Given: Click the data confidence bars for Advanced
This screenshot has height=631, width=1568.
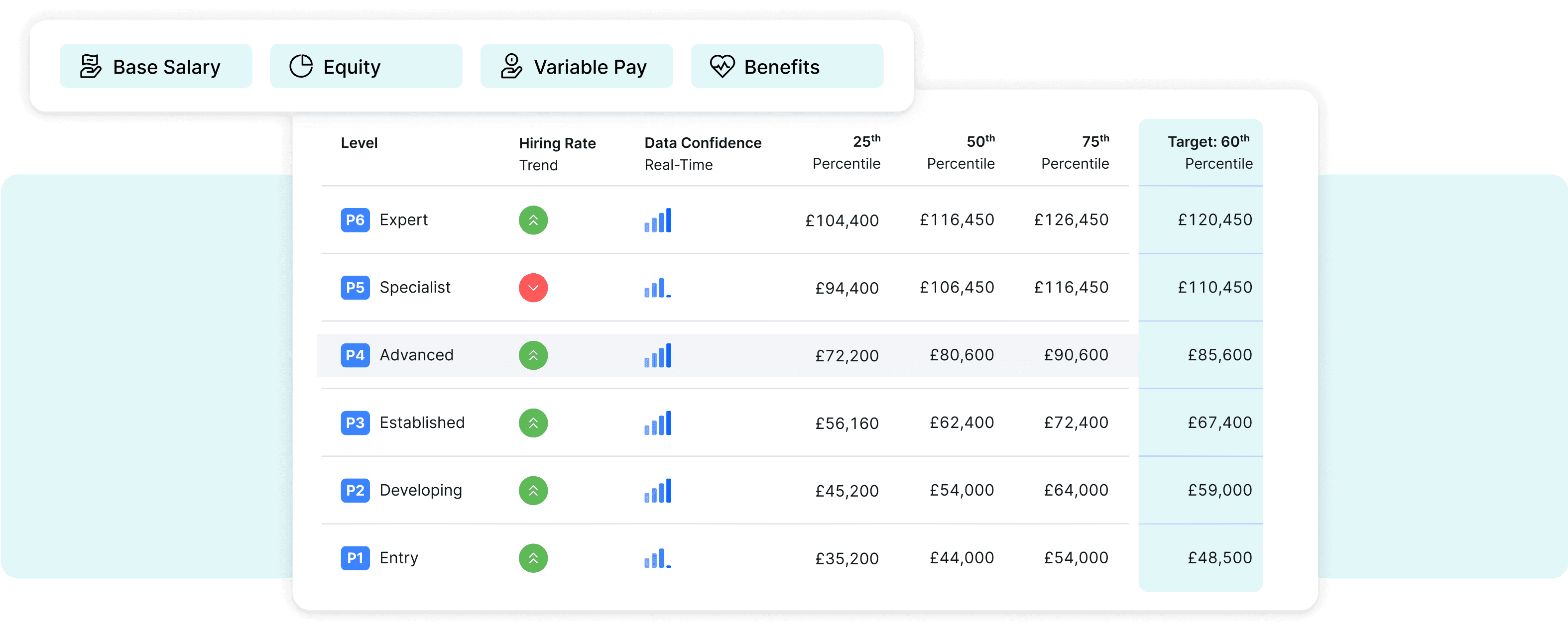Looking at the screenshot, I should click(657, 355).
